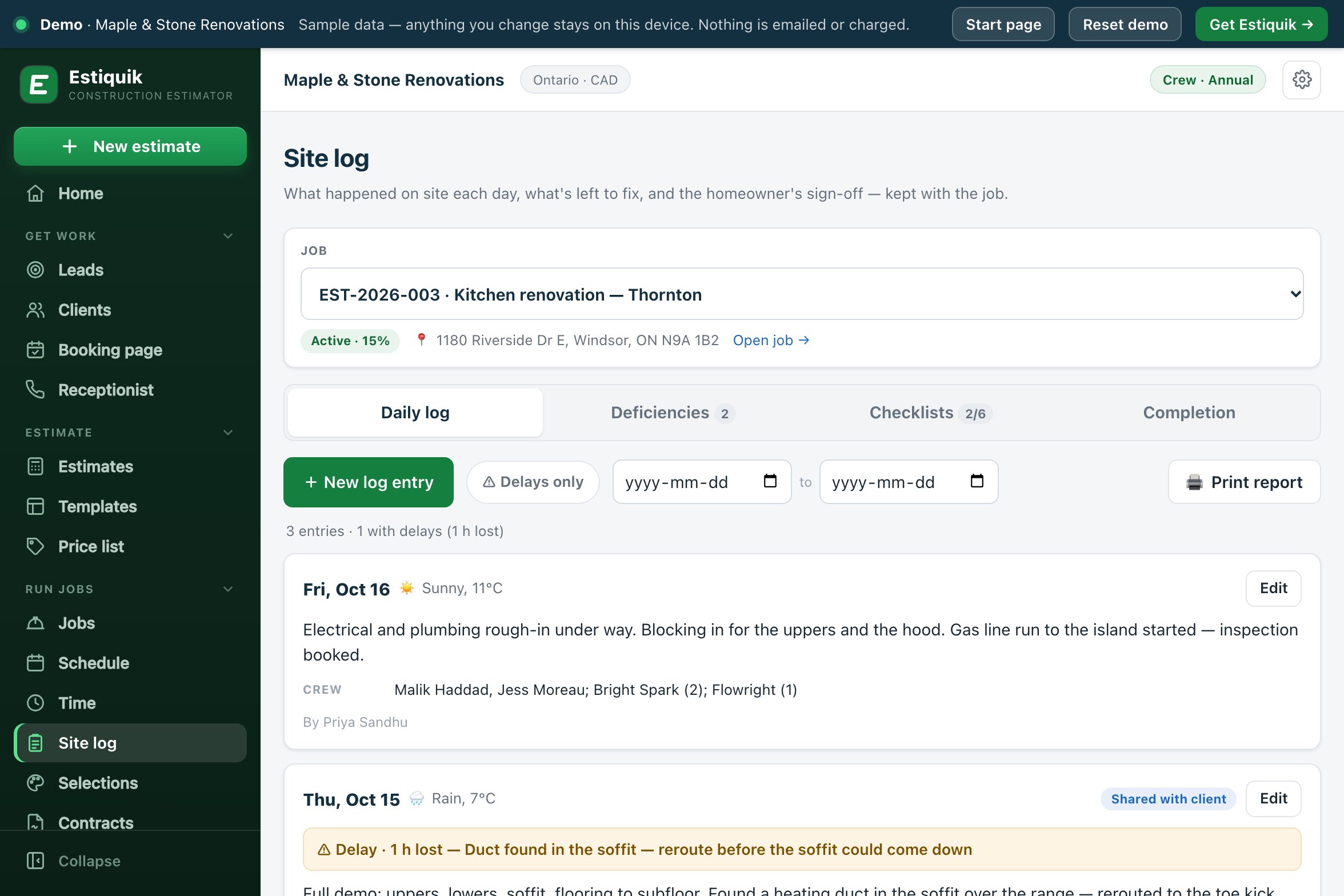Click the Leads target icon
Image resolution: width=1344 pixels, height=896 pixels.
click(35, 270)
